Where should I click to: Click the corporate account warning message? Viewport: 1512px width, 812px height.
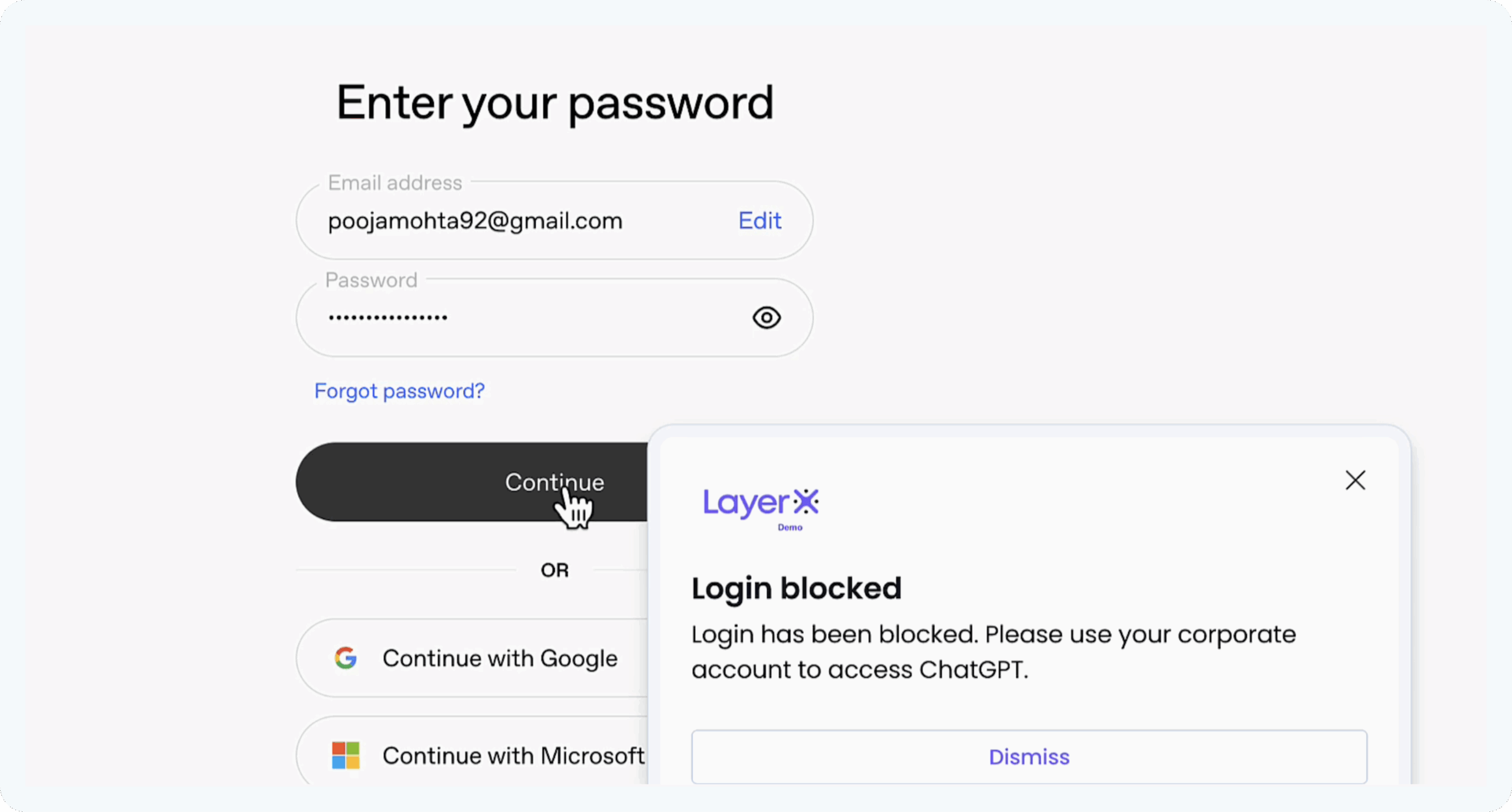(x=993, y=652)
